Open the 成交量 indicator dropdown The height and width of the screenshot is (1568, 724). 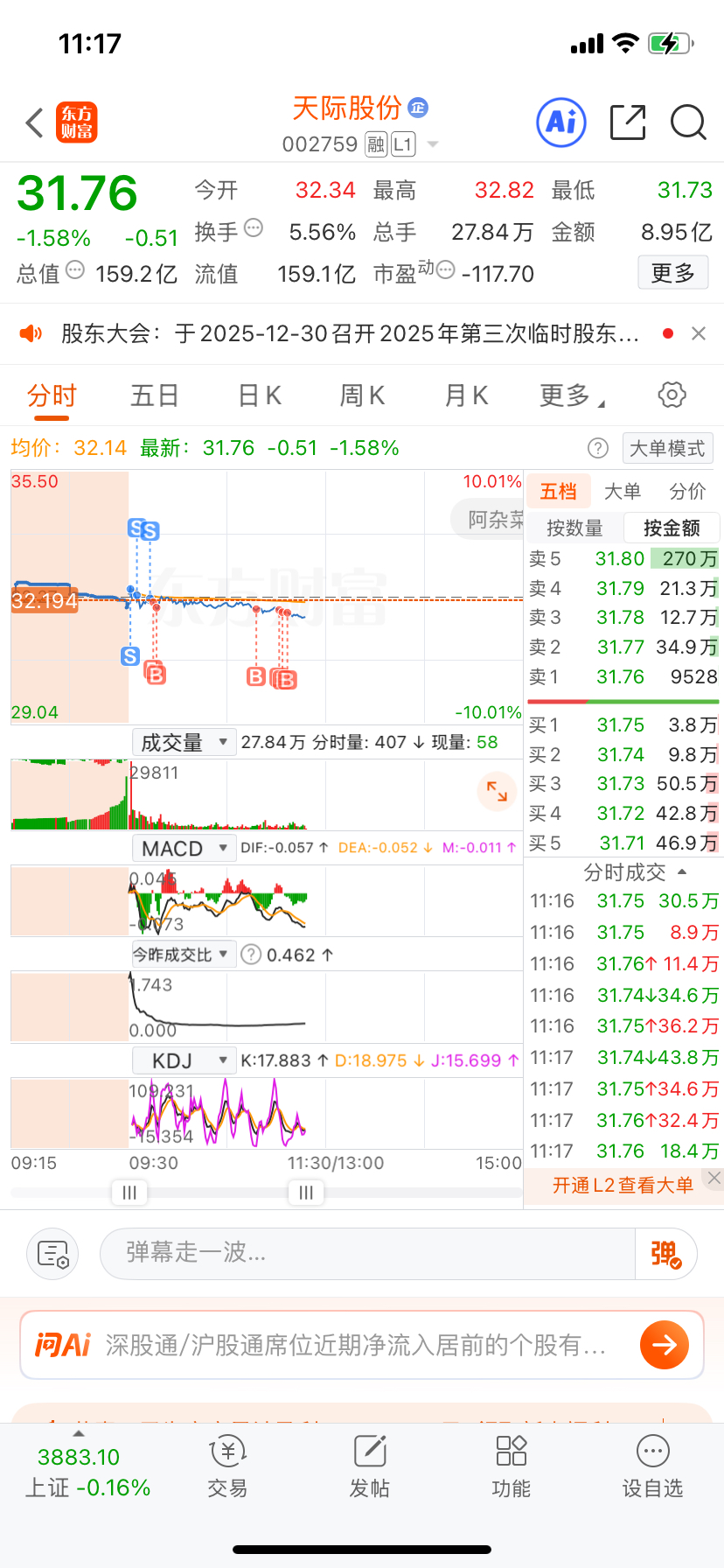coord(184,743)
